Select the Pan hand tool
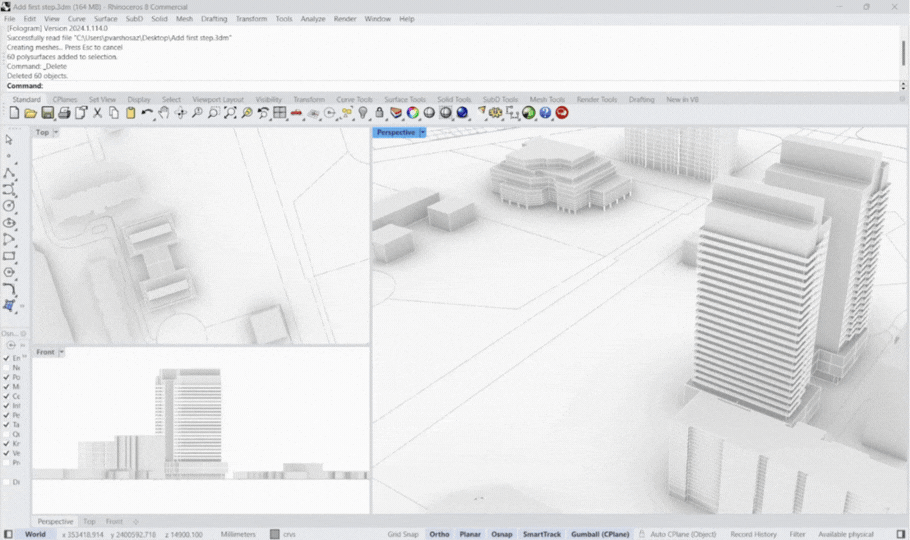 164,113
